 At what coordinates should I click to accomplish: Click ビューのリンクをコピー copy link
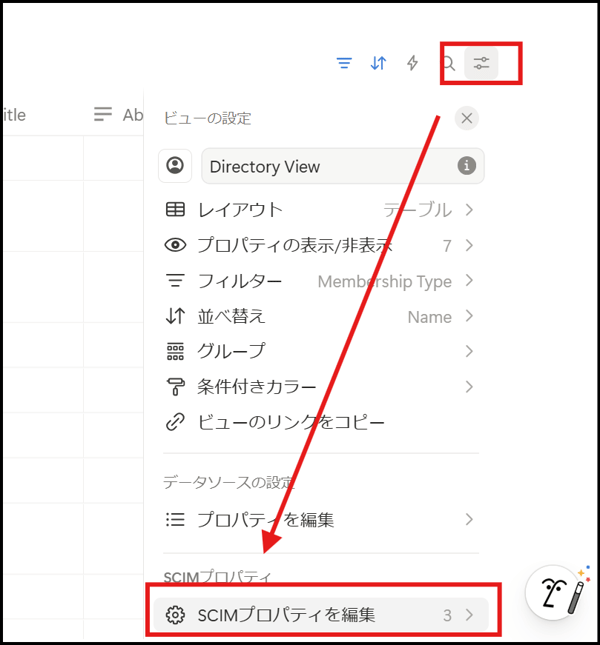click(290, 422)
